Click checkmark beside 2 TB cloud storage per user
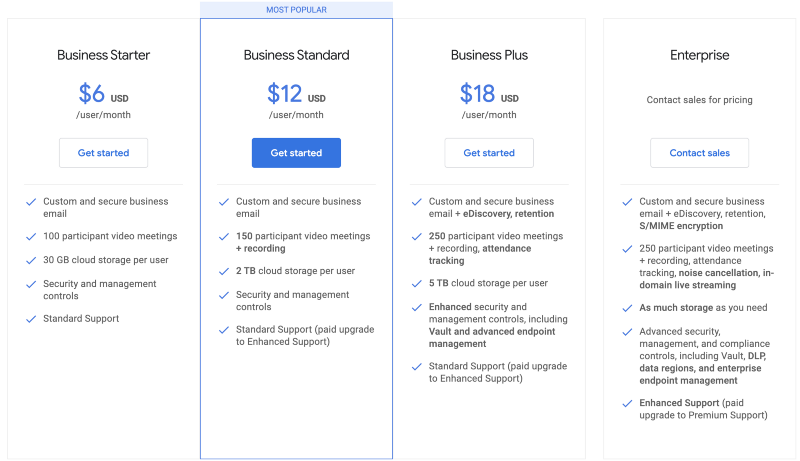800x461 pixels. [x=224, y=271]
